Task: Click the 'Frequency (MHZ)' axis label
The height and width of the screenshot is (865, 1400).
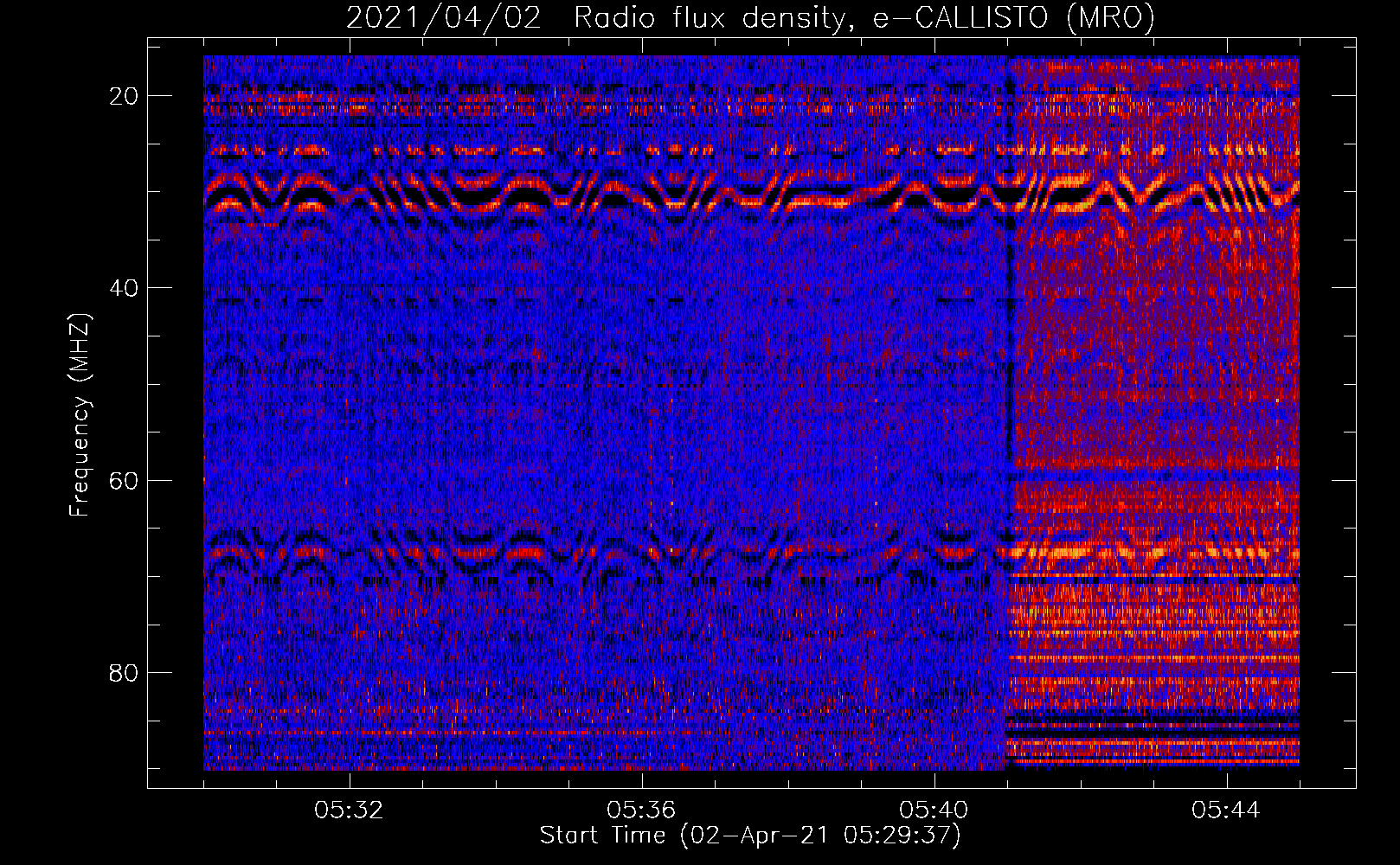Action: [80, 415]
